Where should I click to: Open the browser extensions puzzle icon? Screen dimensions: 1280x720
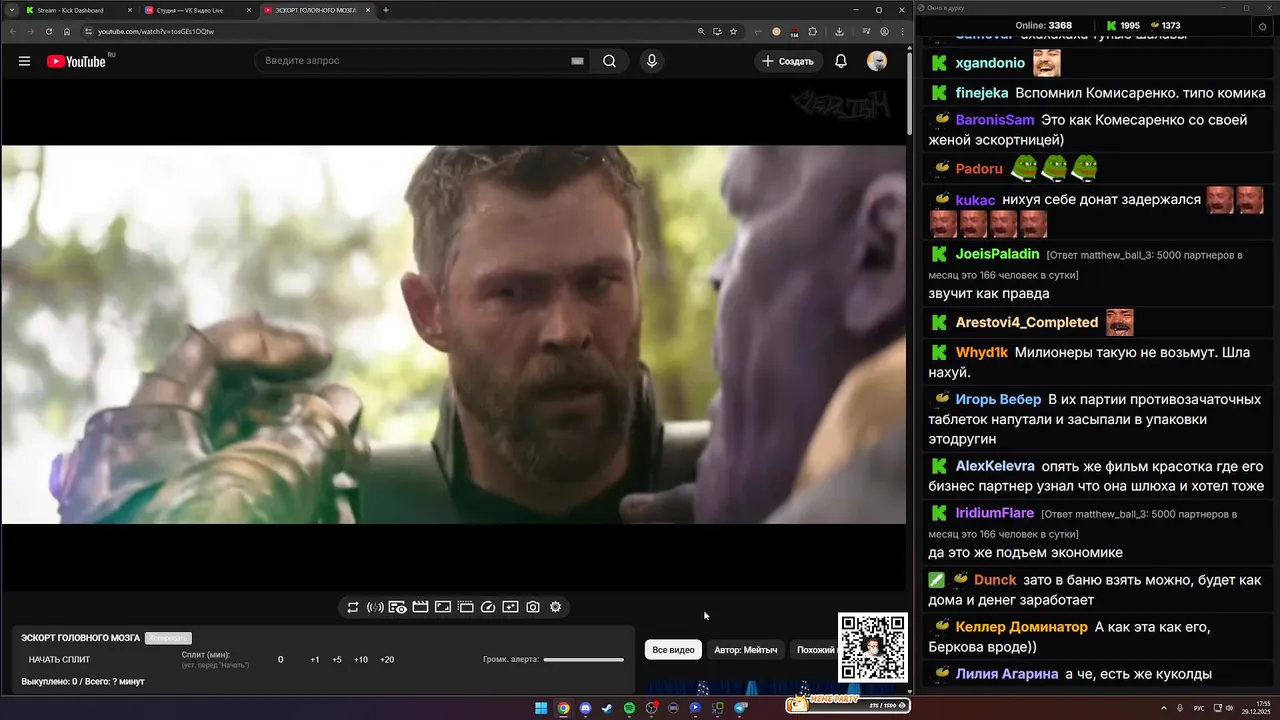point(813,31)
